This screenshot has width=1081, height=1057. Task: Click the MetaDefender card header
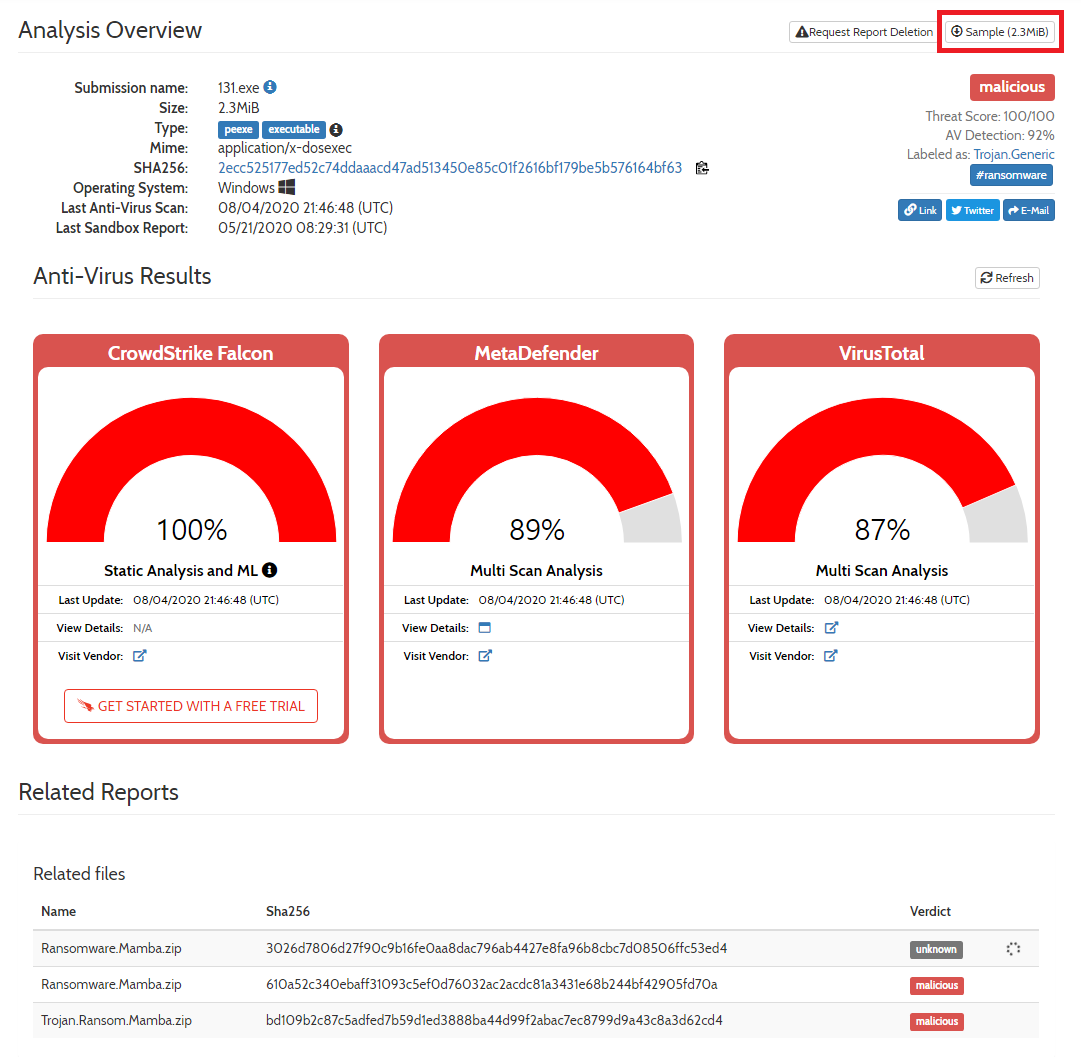(x=536, y=353)
